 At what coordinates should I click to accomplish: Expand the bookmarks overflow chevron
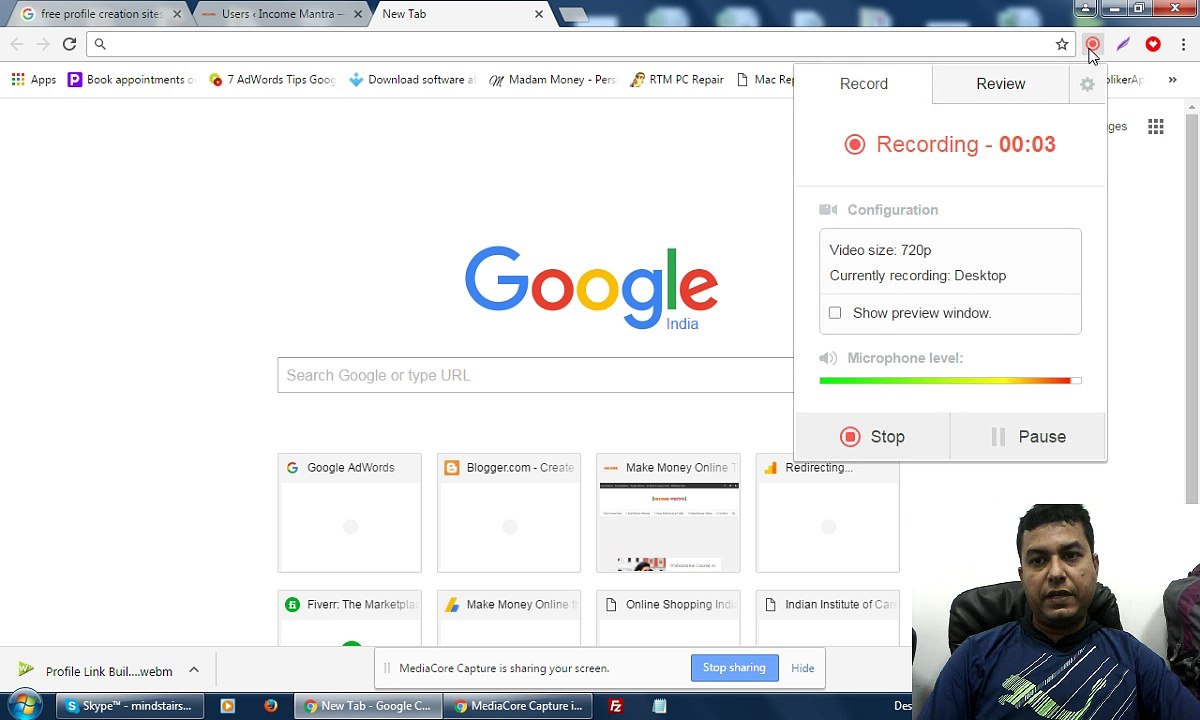click(x=1173, y=80)
